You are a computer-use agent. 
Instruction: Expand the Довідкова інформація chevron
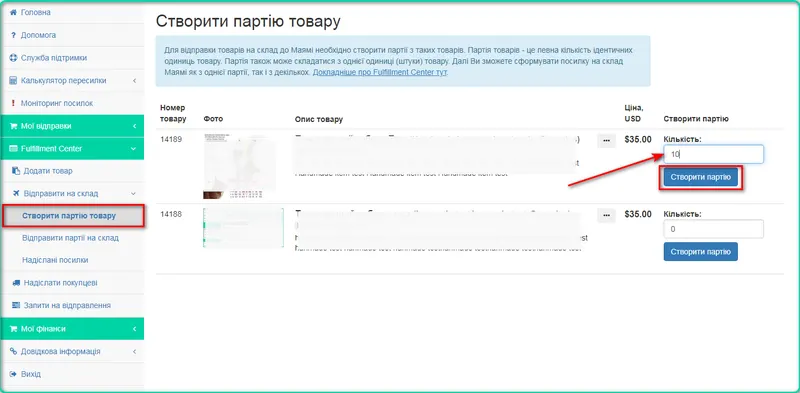134,352
